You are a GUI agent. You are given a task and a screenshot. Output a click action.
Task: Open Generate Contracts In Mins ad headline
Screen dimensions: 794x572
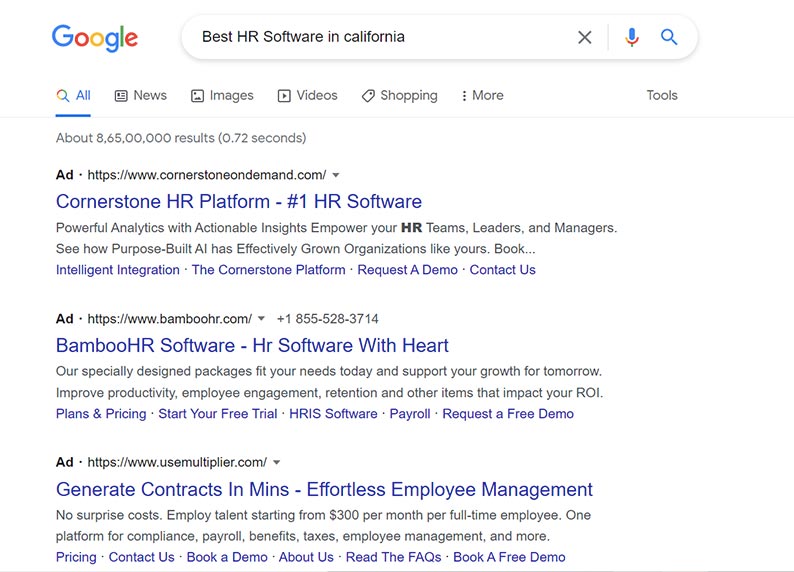[324, 489]
